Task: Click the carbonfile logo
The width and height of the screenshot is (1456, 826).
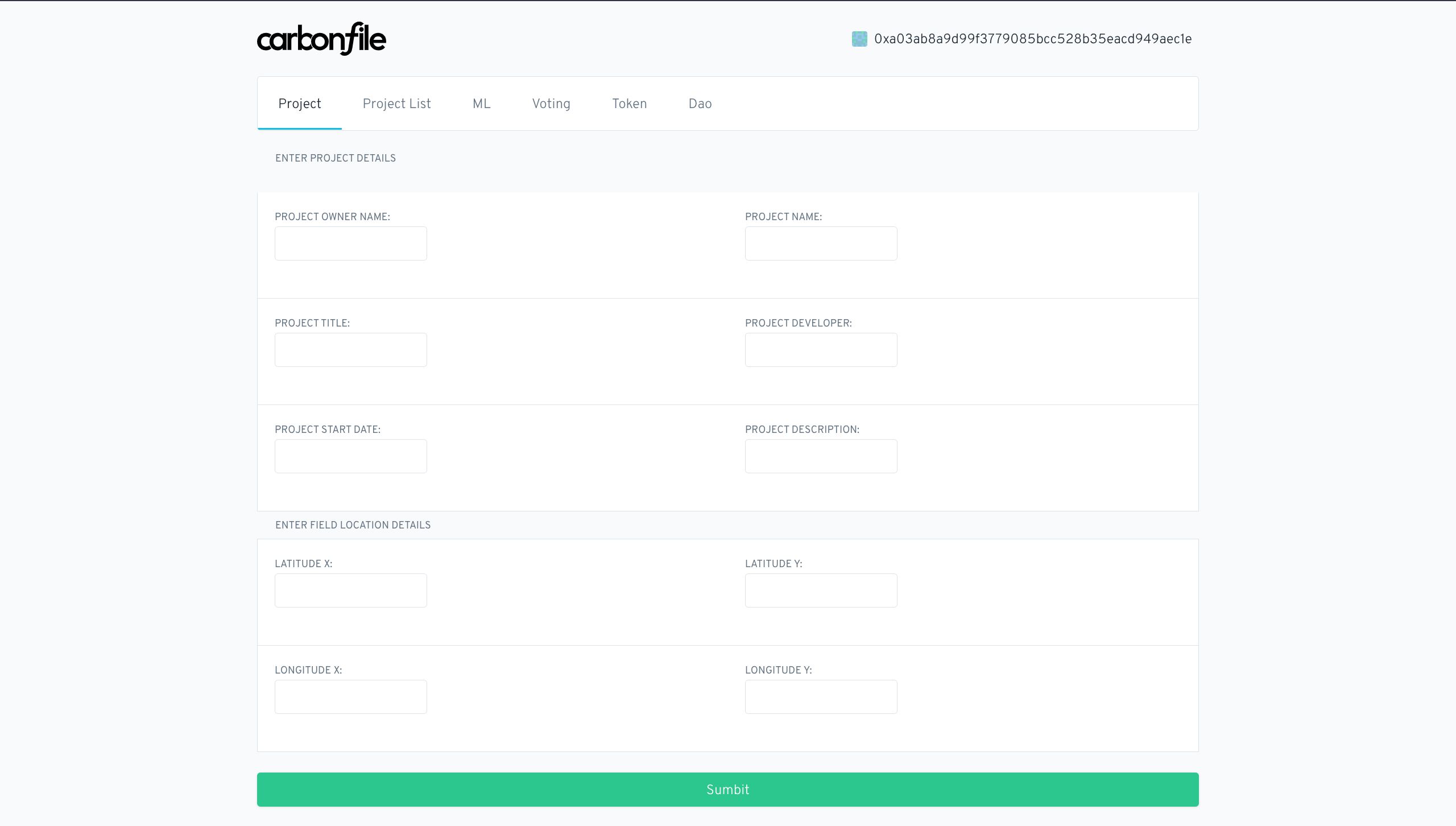Action: click(x=321, y=39)
